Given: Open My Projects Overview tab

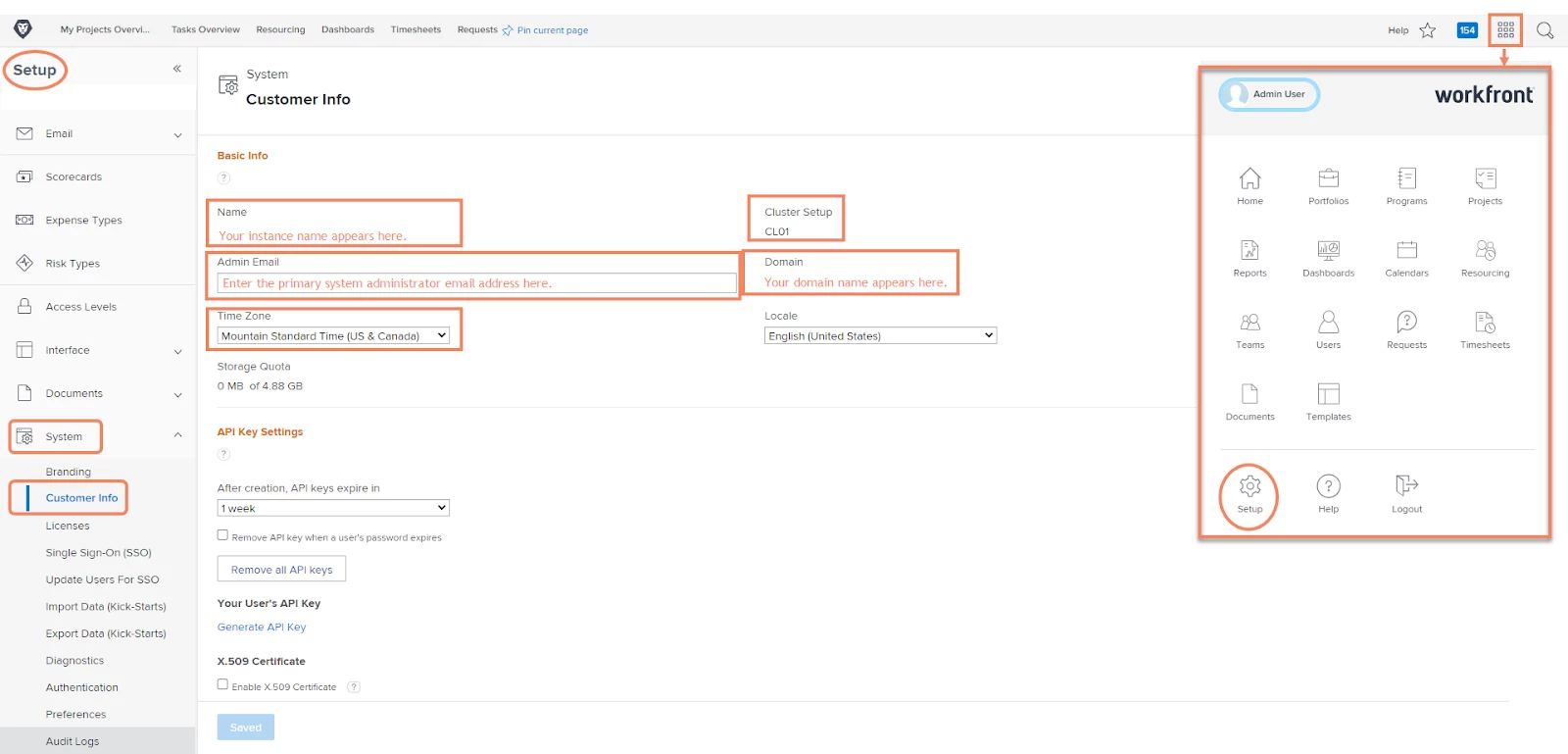Looking at the screenshot, I should pyautogui.click(x=105, y=29).
